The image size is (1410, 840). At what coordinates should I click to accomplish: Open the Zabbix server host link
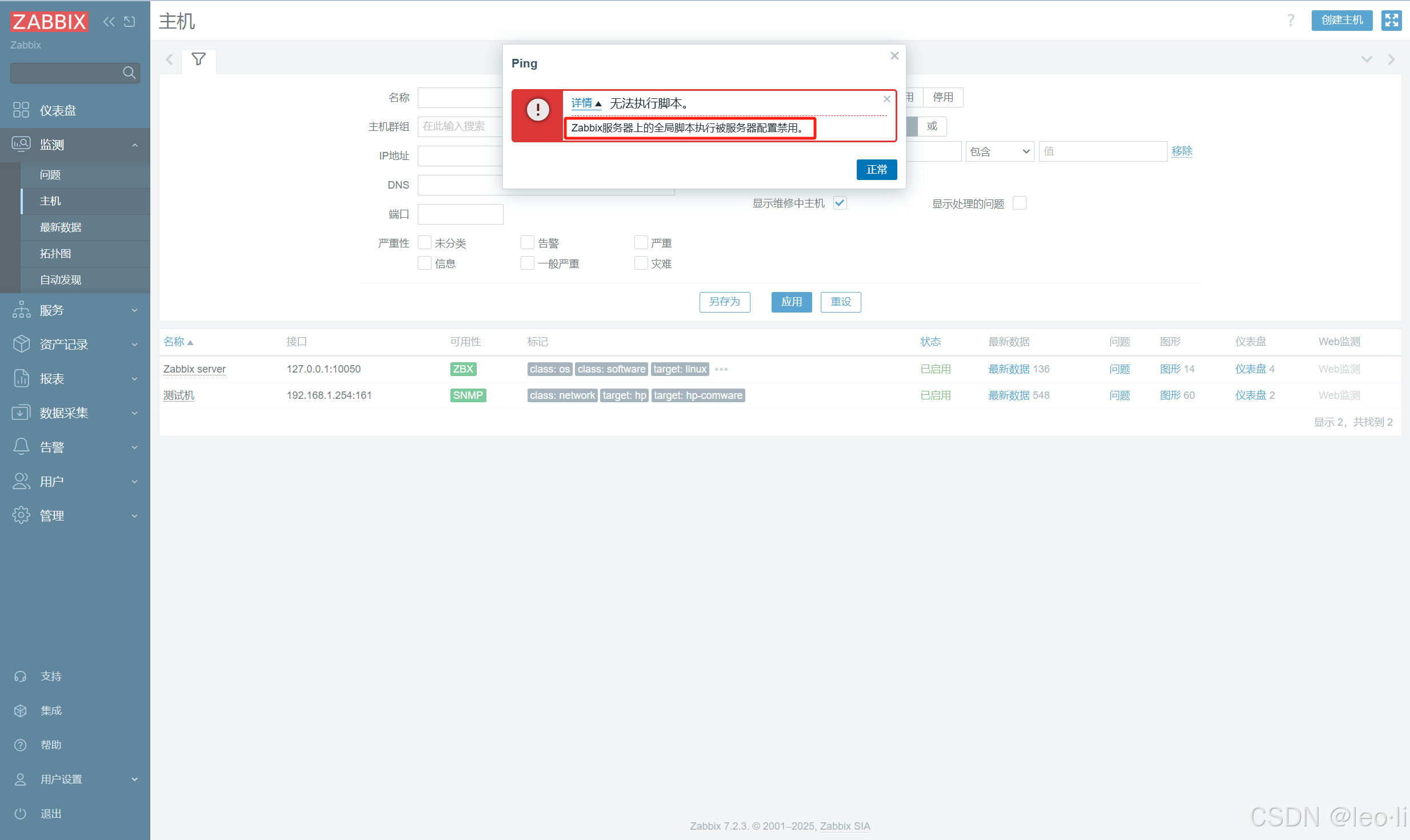194,369
